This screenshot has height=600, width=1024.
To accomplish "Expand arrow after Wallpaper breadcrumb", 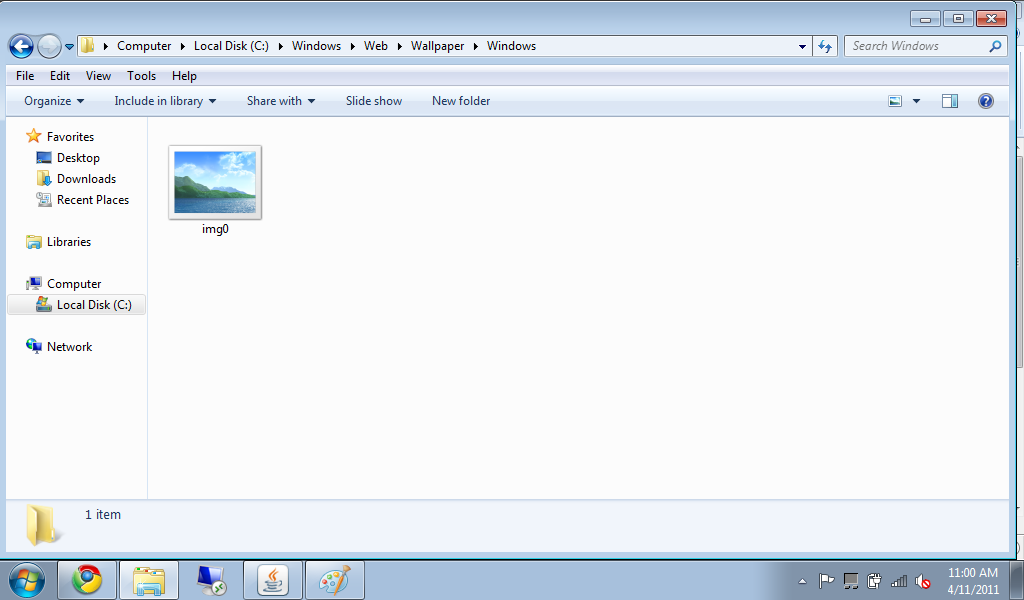I will 475,46.
